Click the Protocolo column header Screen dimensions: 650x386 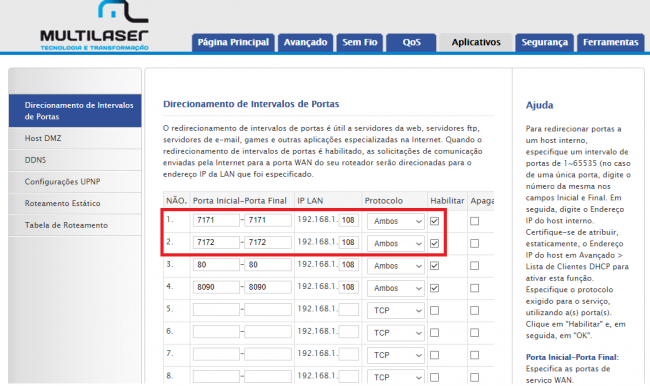click(383, 201)
